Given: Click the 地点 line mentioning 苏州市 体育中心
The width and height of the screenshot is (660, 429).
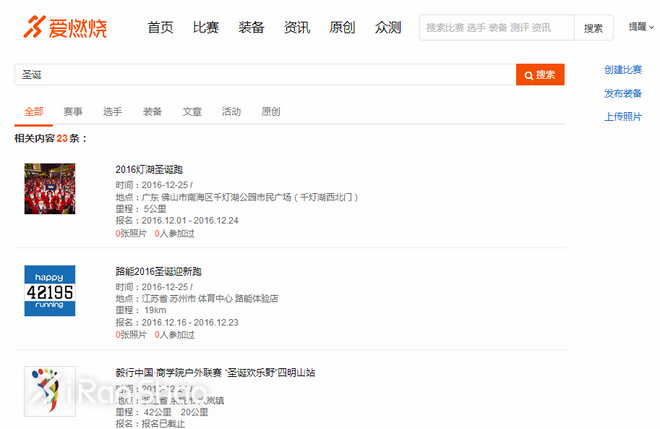Looking at the screenshot, I should 197,298.
